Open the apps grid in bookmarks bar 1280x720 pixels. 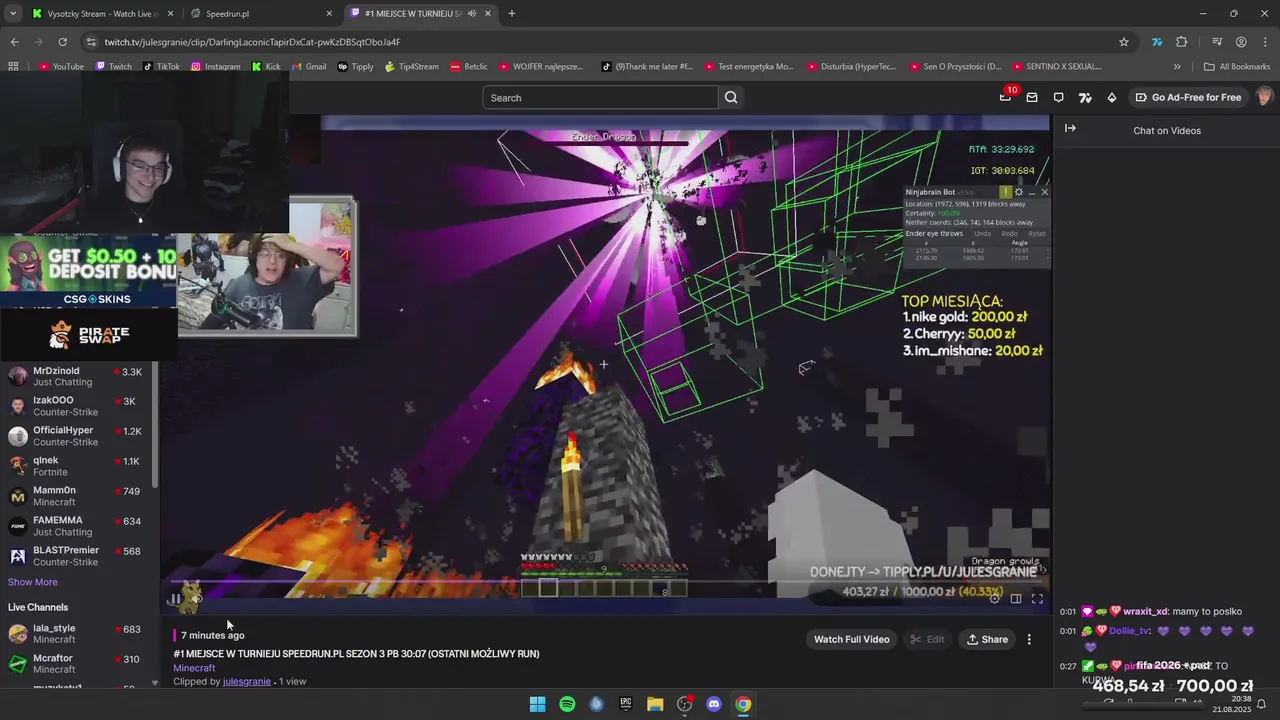13,67
